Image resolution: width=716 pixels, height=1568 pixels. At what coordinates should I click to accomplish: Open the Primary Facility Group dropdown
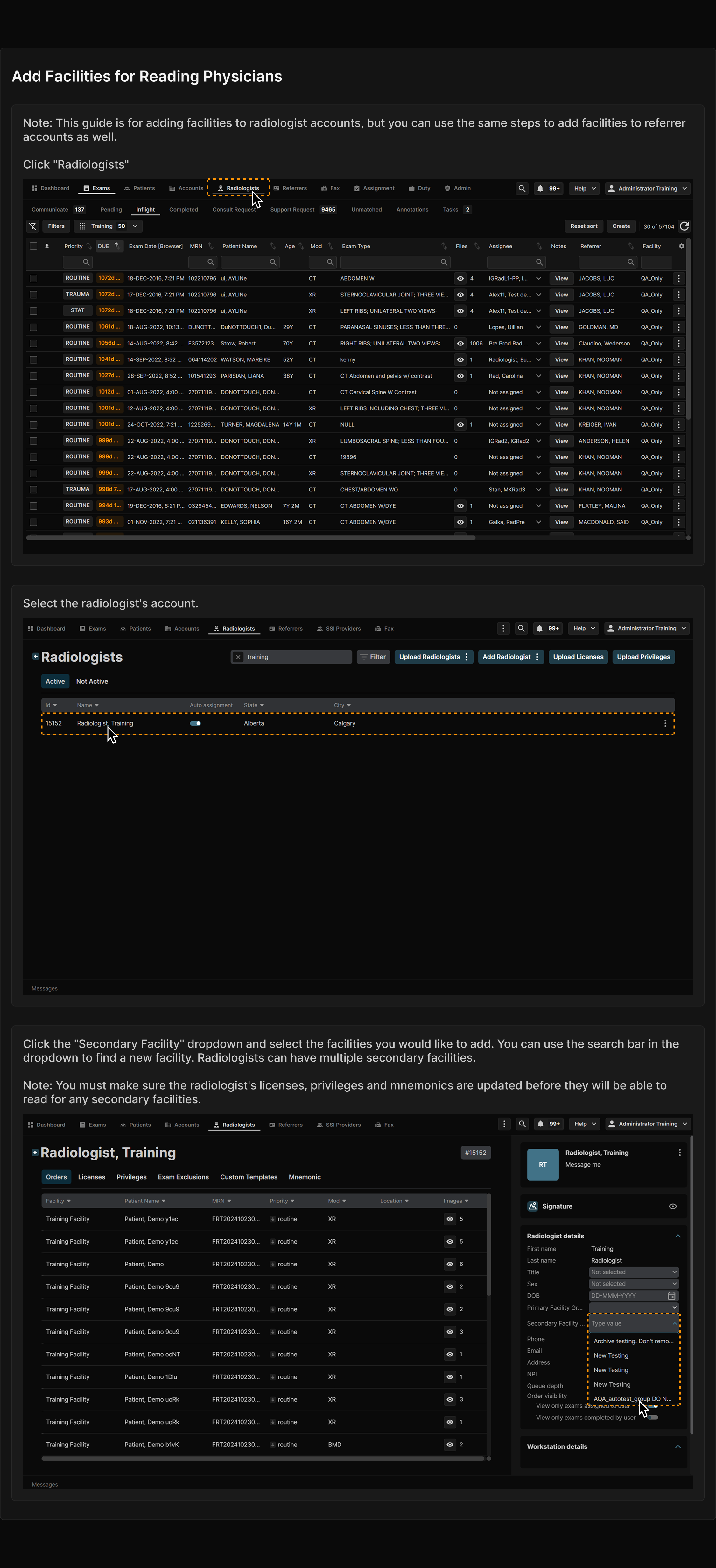click(x=634, y=1307)
